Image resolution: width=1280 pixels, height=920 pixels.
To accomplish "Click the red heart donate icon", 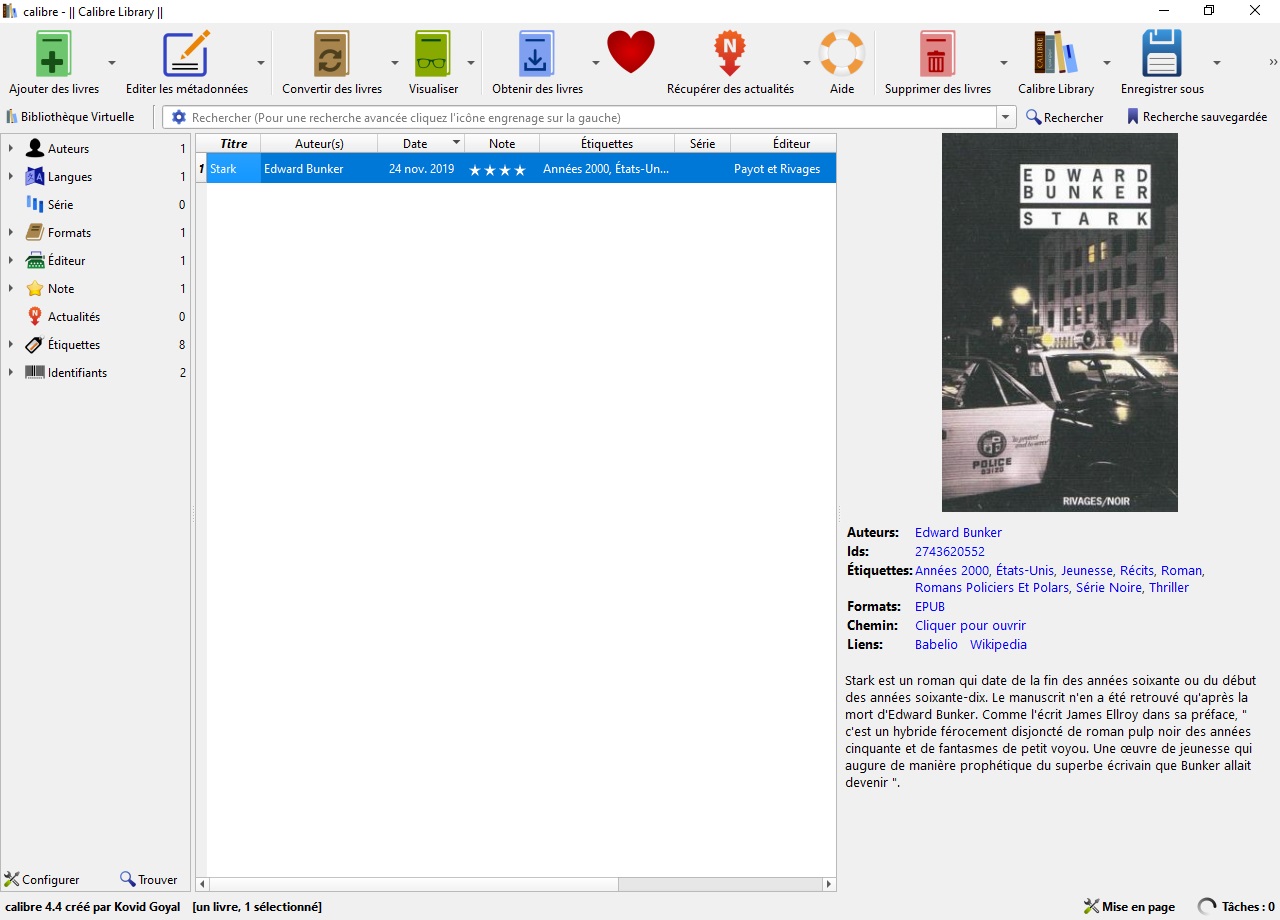I will 631,52.
